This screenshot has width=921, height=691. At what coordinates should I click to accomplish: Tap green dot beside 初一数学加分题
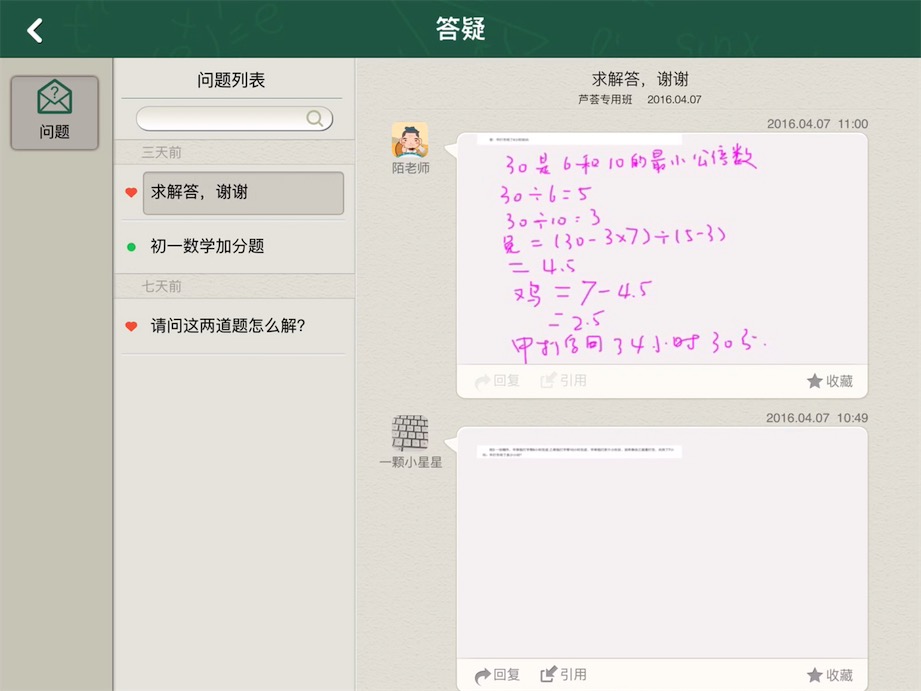pos(131,247)
